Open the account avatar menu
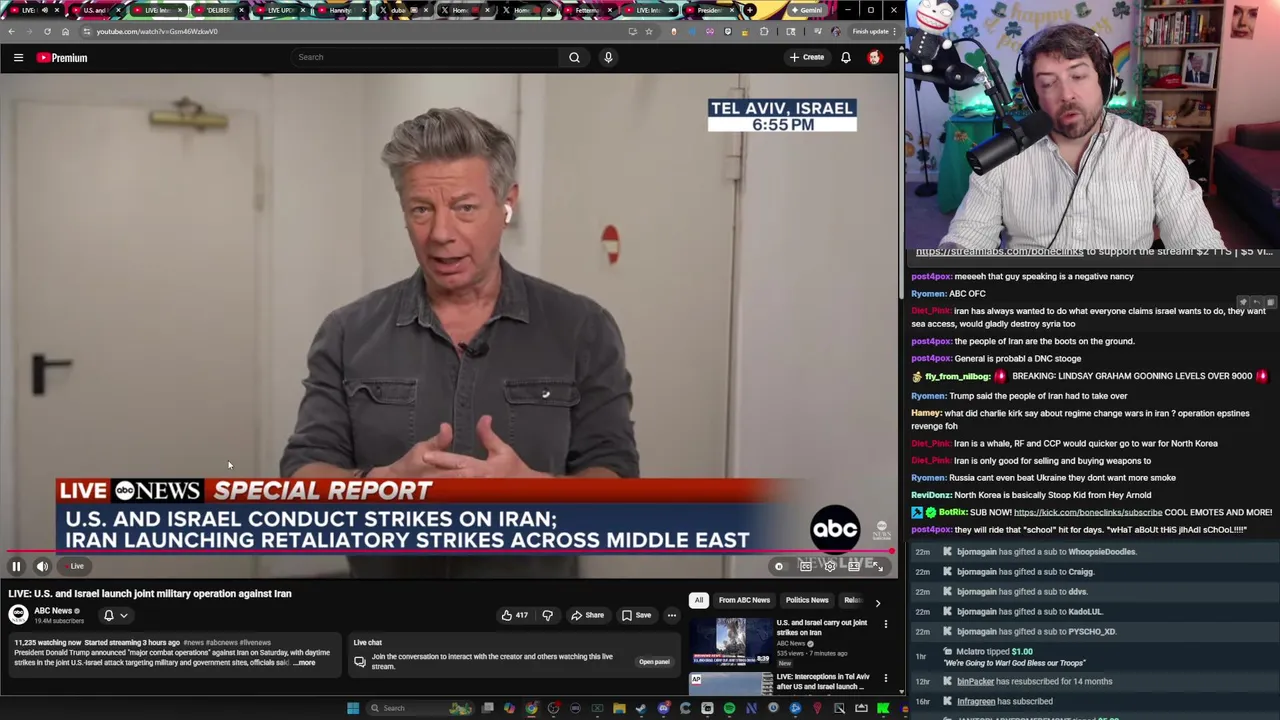 coord(875,57)
